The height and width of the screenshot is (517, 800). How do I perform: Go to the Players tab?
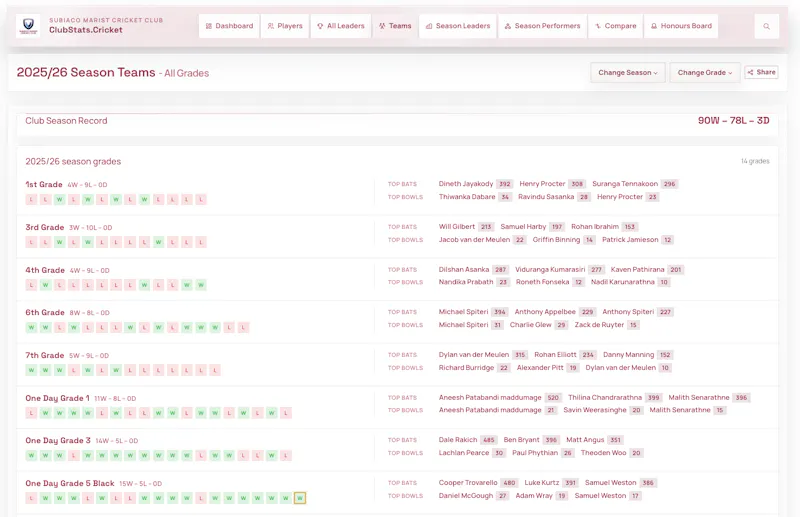(285, 26)
